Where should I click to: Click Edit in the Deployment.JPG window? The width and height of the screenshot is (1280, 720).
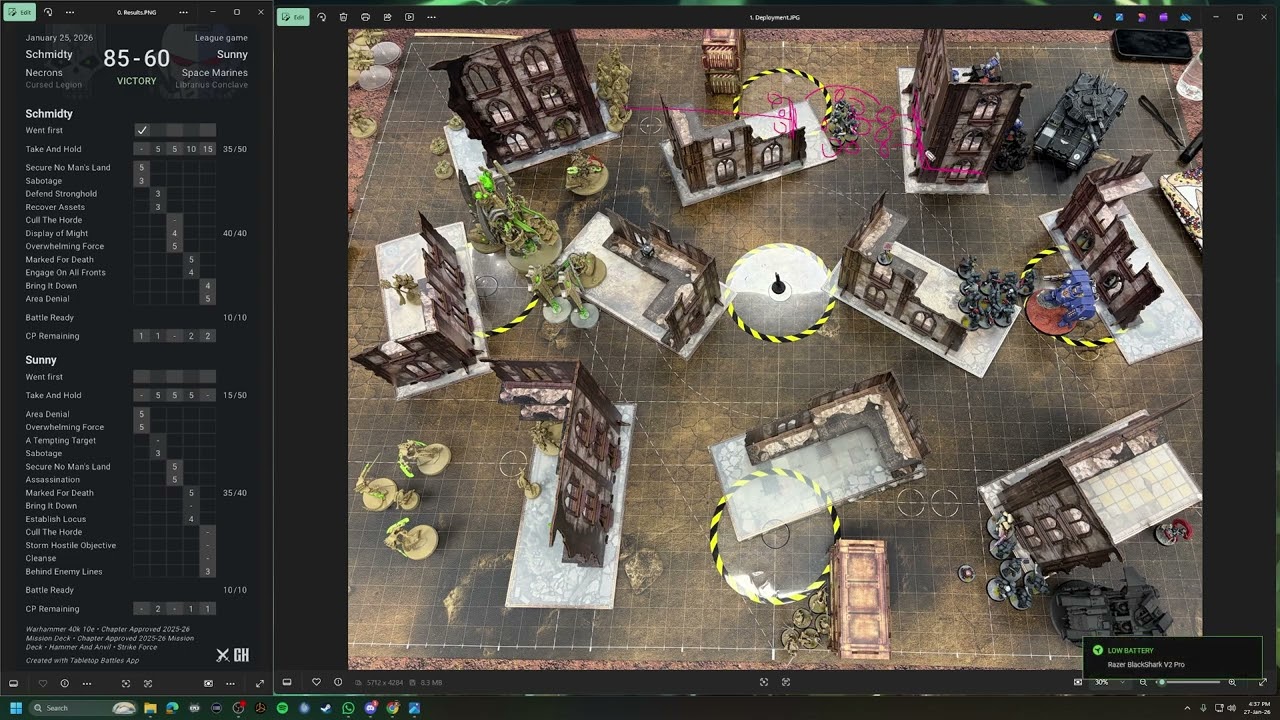point(293,17)
